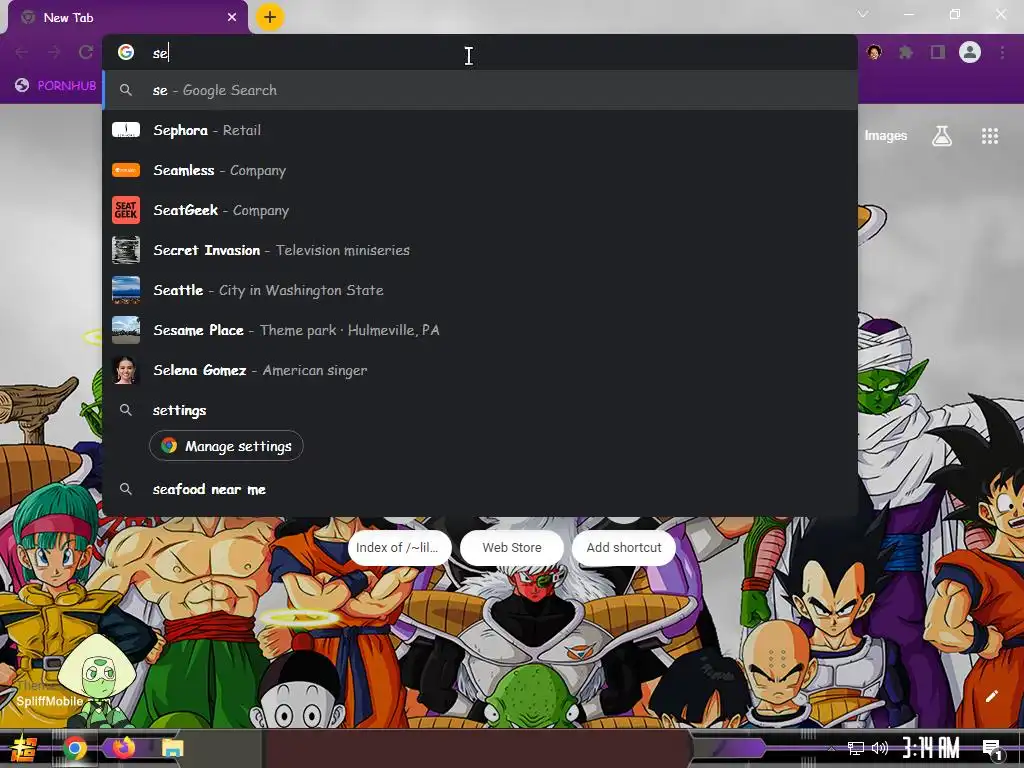Select the Seamless Company suggestion
Screen dimensions: 1024x768
(480, 170)
